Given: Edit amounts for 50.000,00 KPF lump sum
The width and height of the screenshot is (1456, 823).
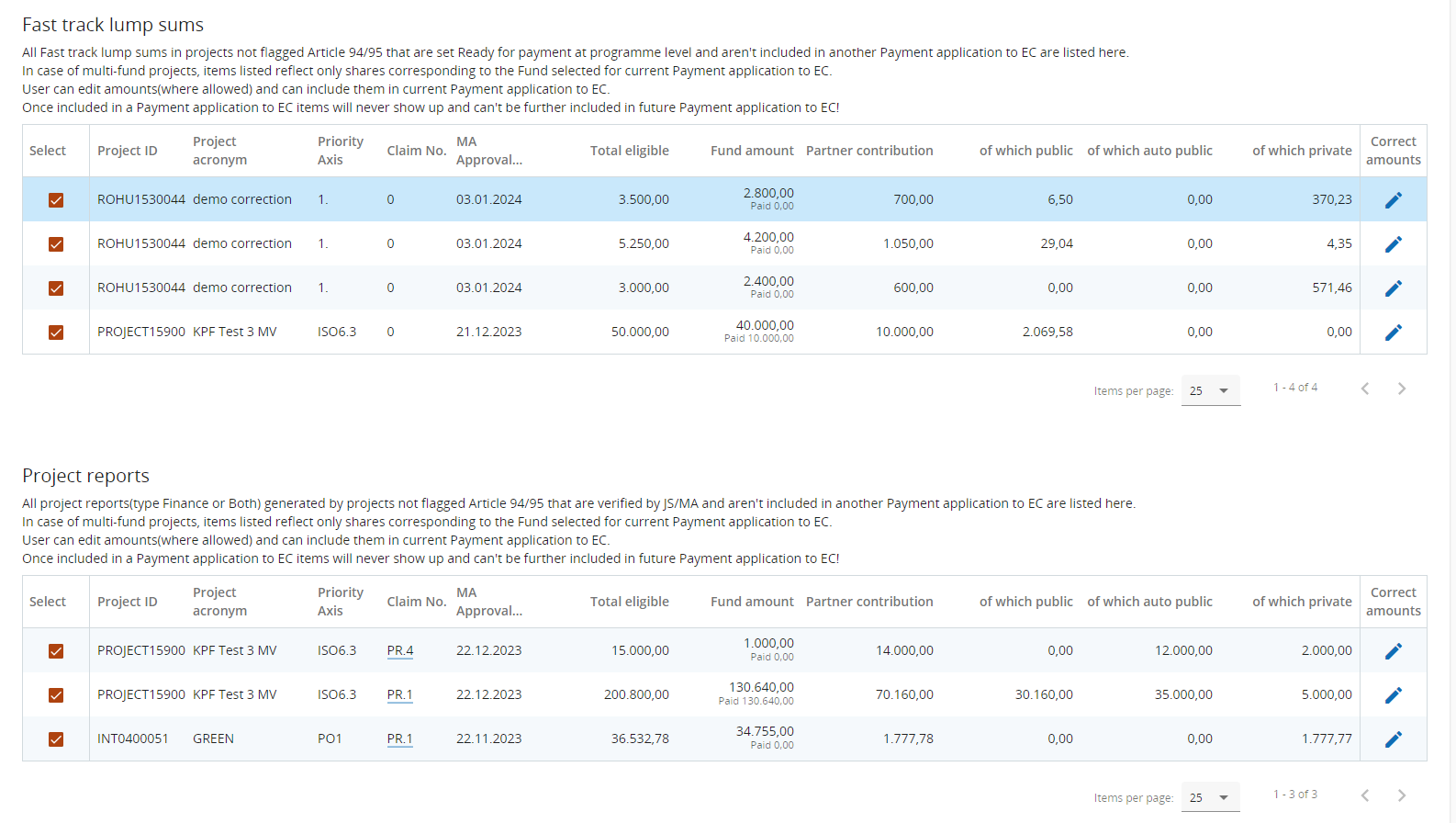Looking at the screenshot, I should [x=1393, y=333].
